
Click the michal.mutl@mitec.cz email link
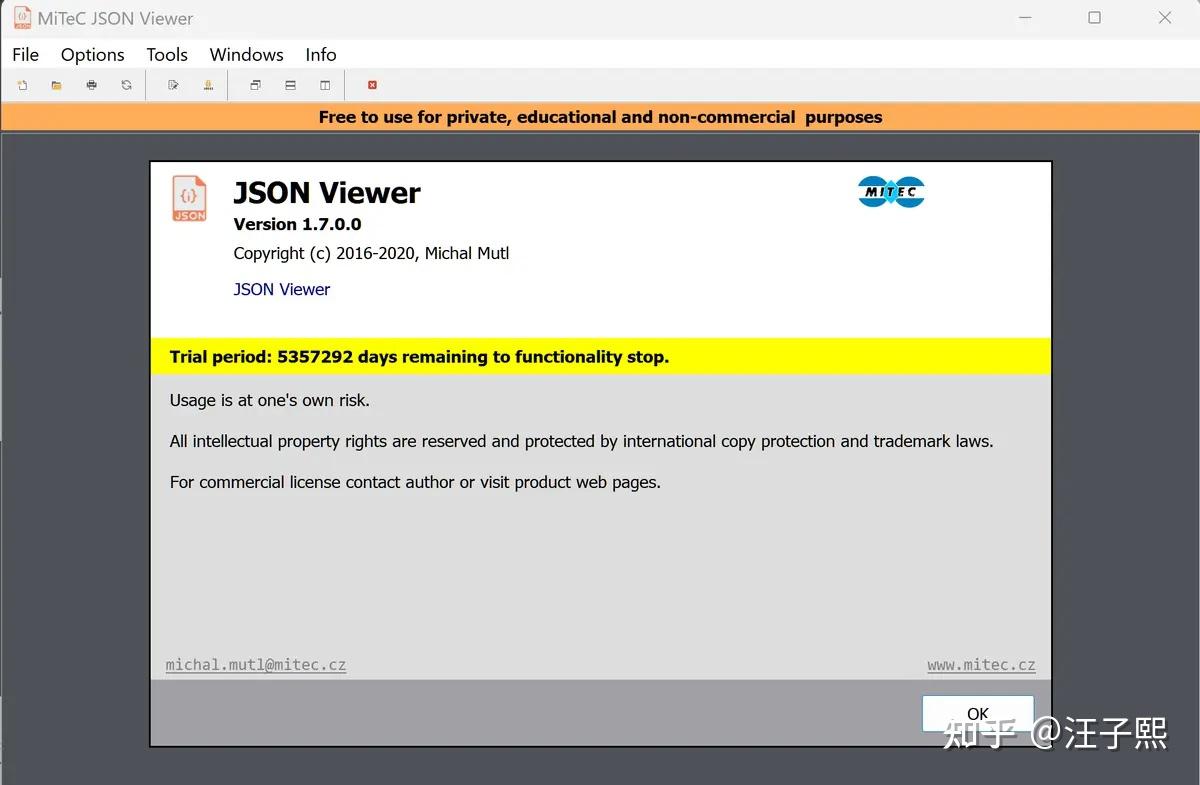point(255,664)
